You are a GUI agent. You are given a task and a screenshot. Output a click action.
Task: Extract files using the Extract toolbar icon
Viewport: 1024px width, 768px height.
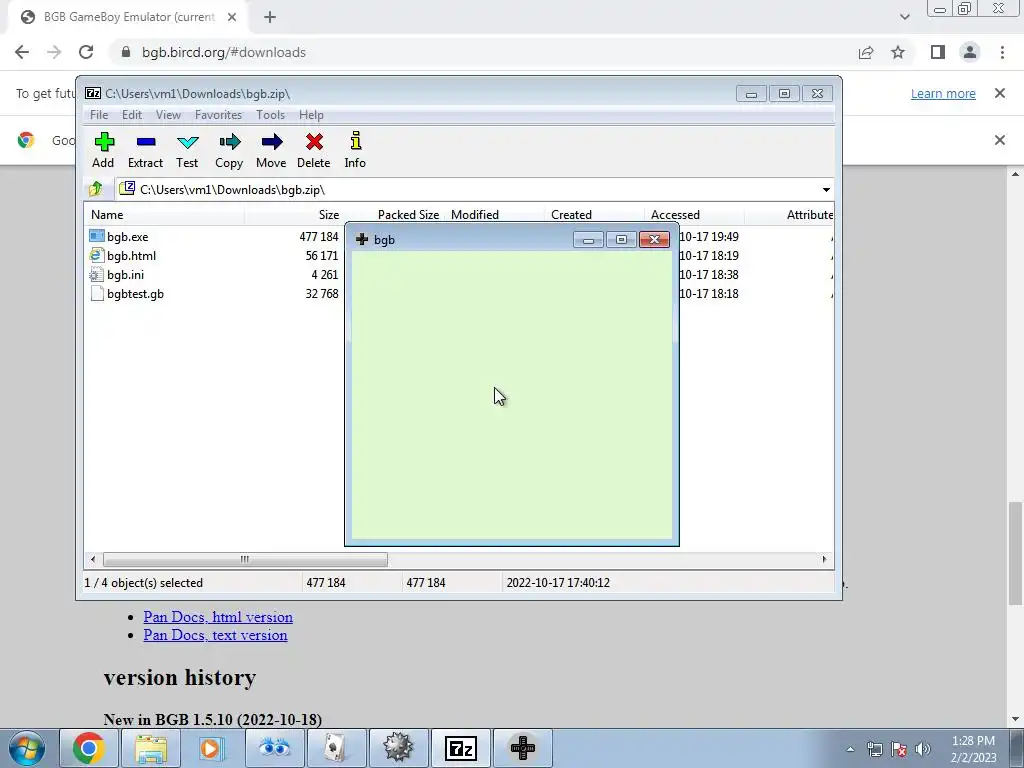[x=145, y=150]
